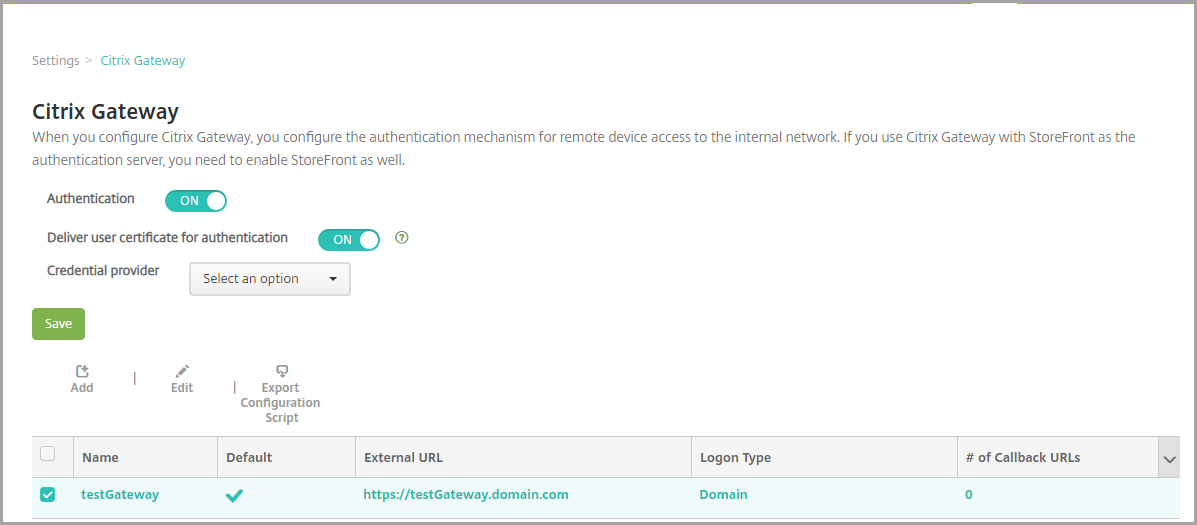Click the Default green checkmark for testGateway
Screen dimensions: 1197x525
(x=234, y=495)
